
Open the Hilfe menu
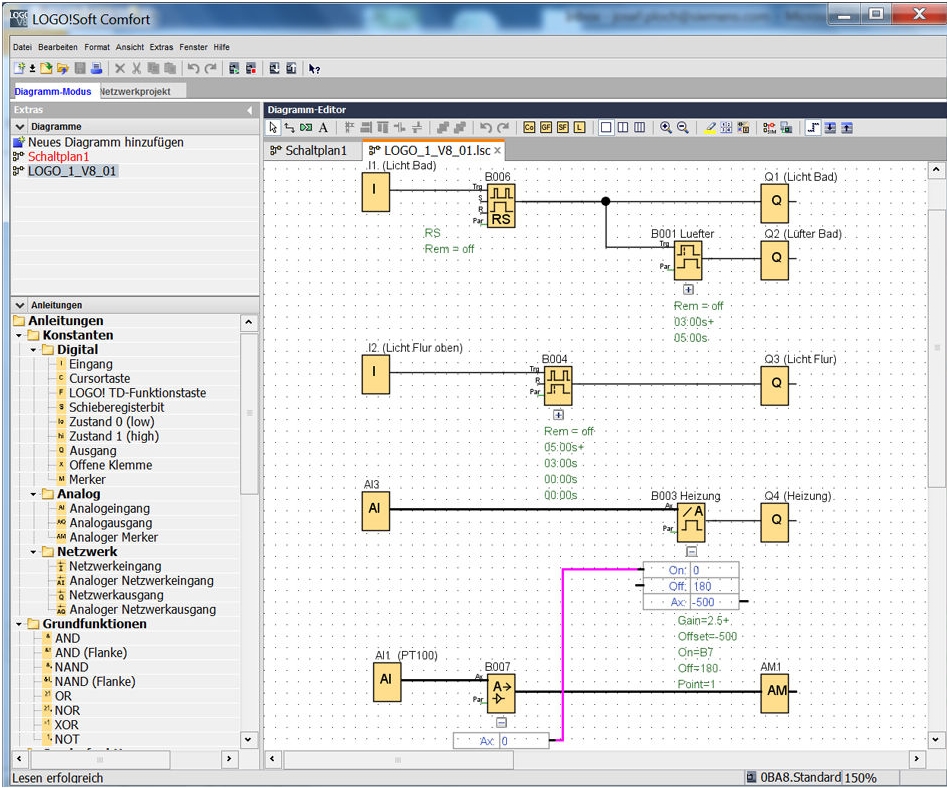[x=222, y=47]
